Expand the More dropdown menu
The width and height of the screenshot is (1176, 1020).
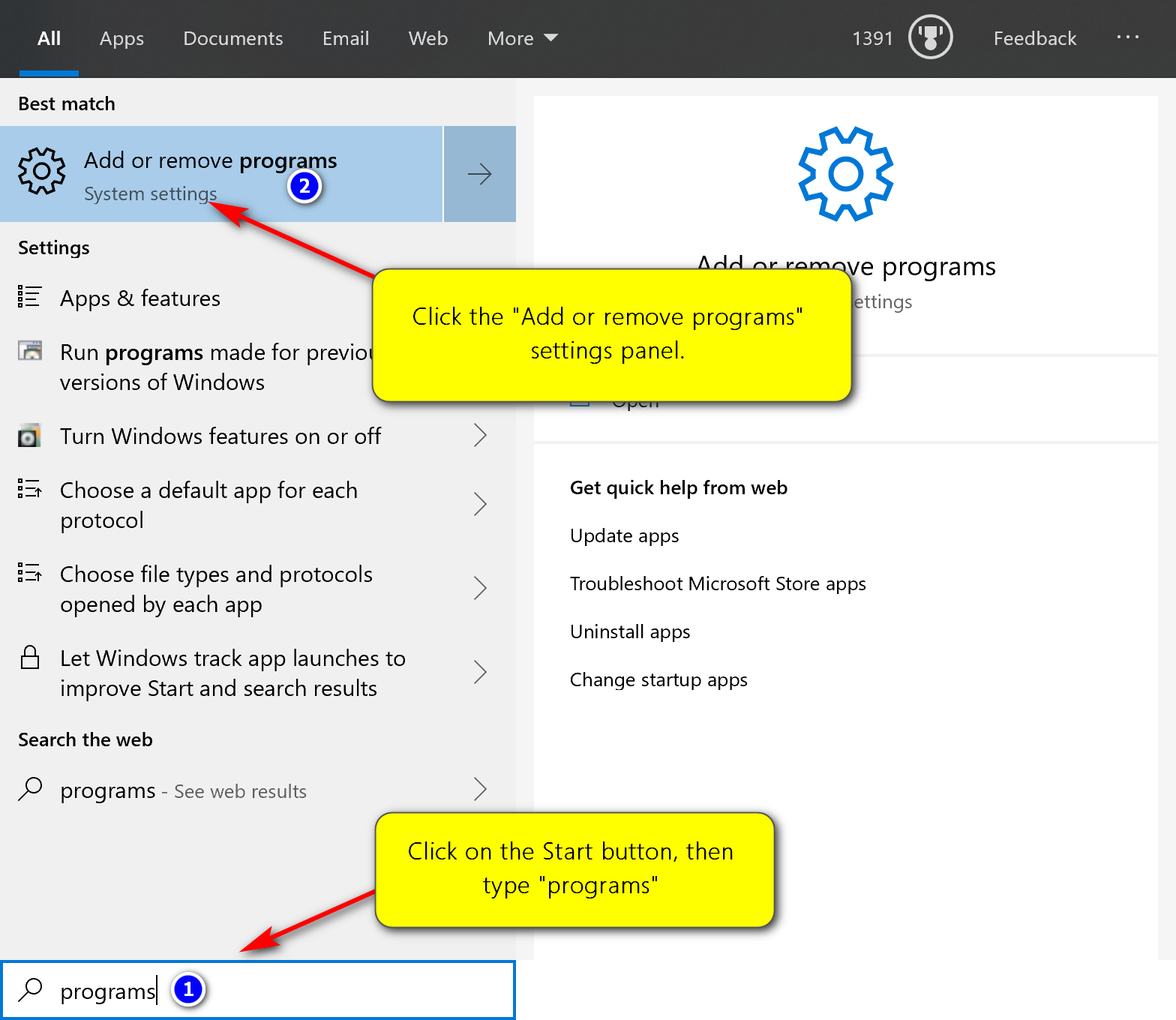coord(523,38)
